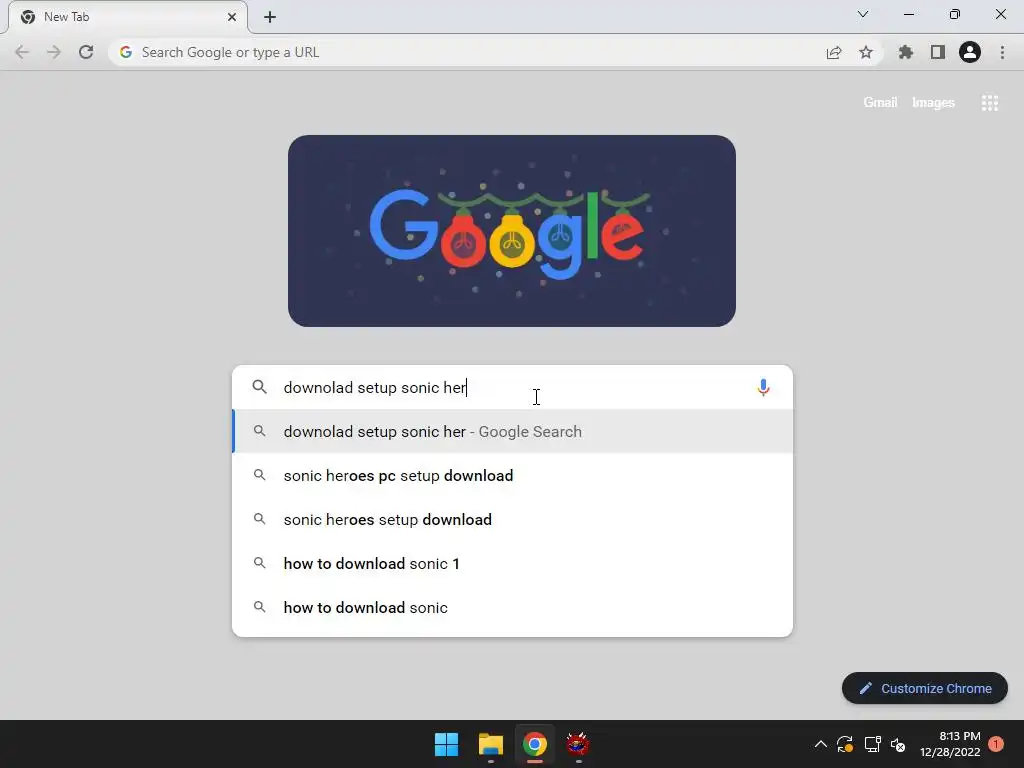Pick suggestion 'how to download sonic 1'
The height and width of the screenshot is (768, 1024).
tap(513, 564)
